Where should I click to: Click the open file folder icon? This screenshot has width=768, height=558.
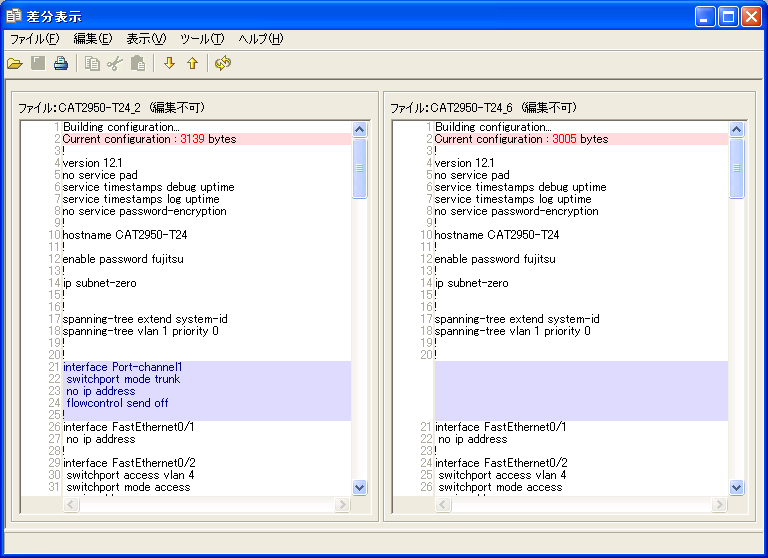[15, 64]
